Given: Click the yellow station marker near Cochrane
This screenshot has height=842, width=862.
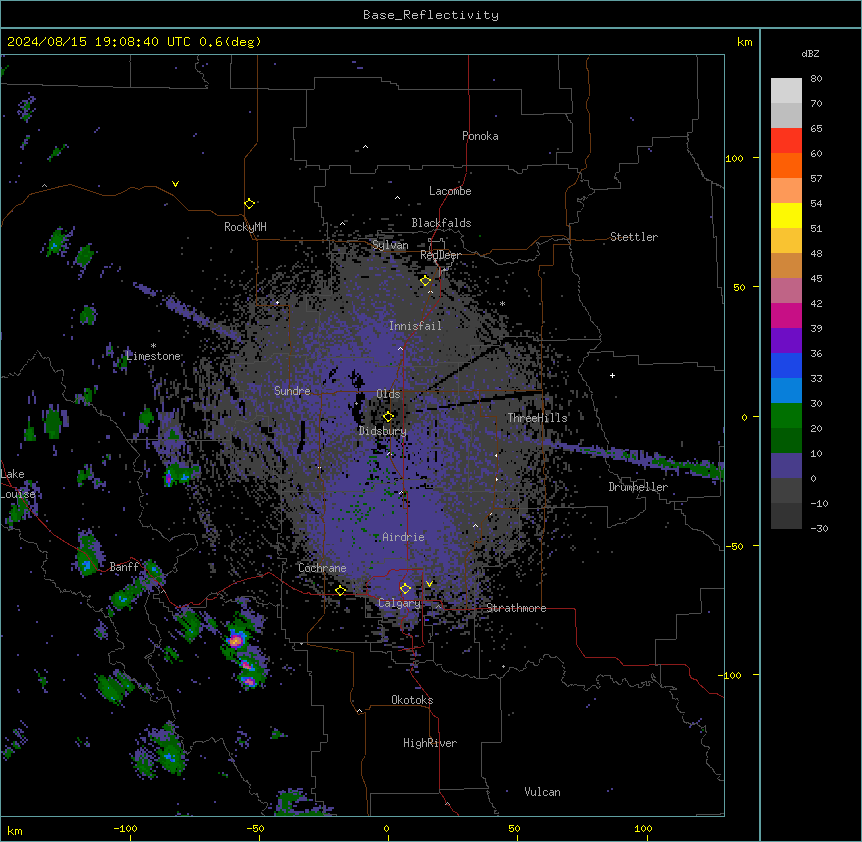Looking at the screenshot, I should click(340, 590).
